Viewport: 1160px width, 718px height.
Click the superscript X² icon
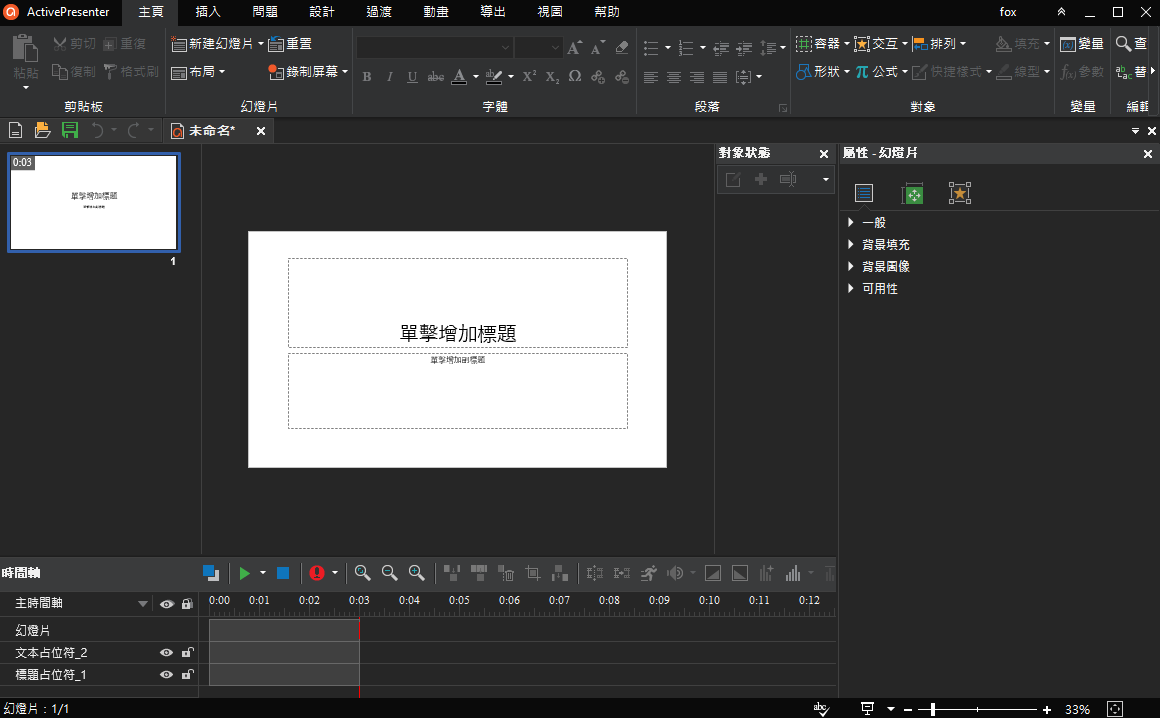click(529, 76)
